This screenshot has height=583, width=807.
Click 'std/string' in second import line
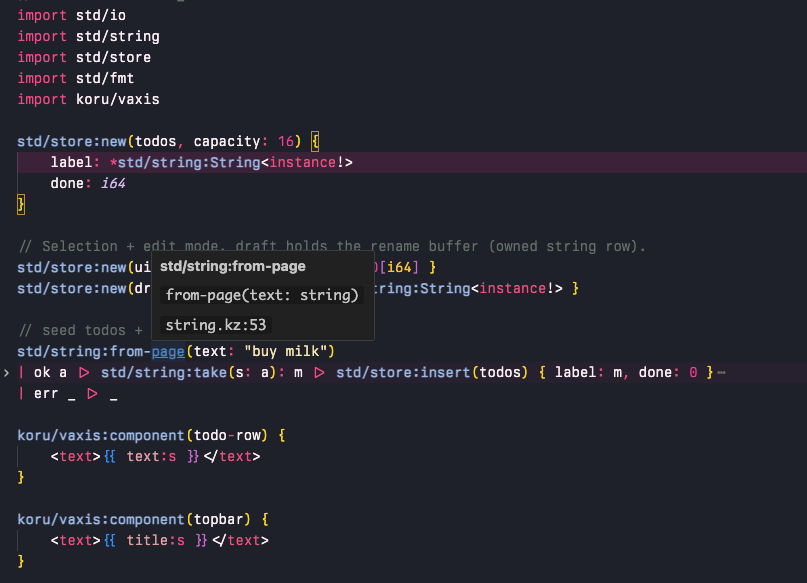(118, 37)
